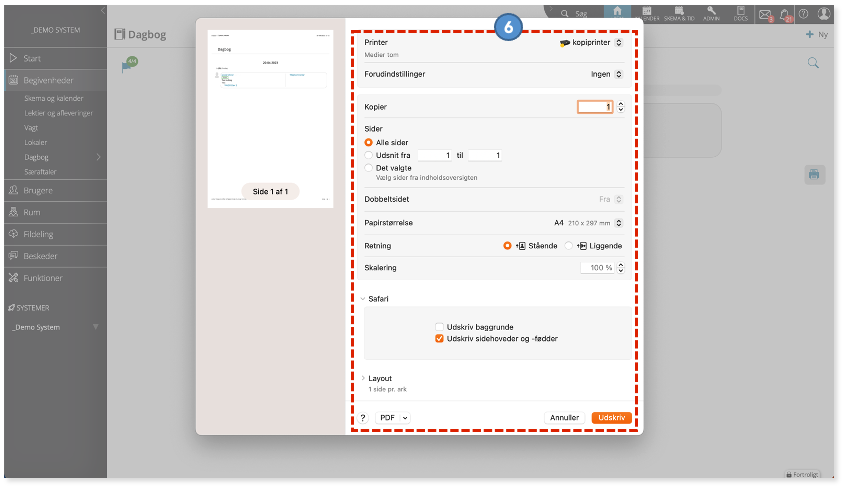Click the til end page field

pos(485,155)
